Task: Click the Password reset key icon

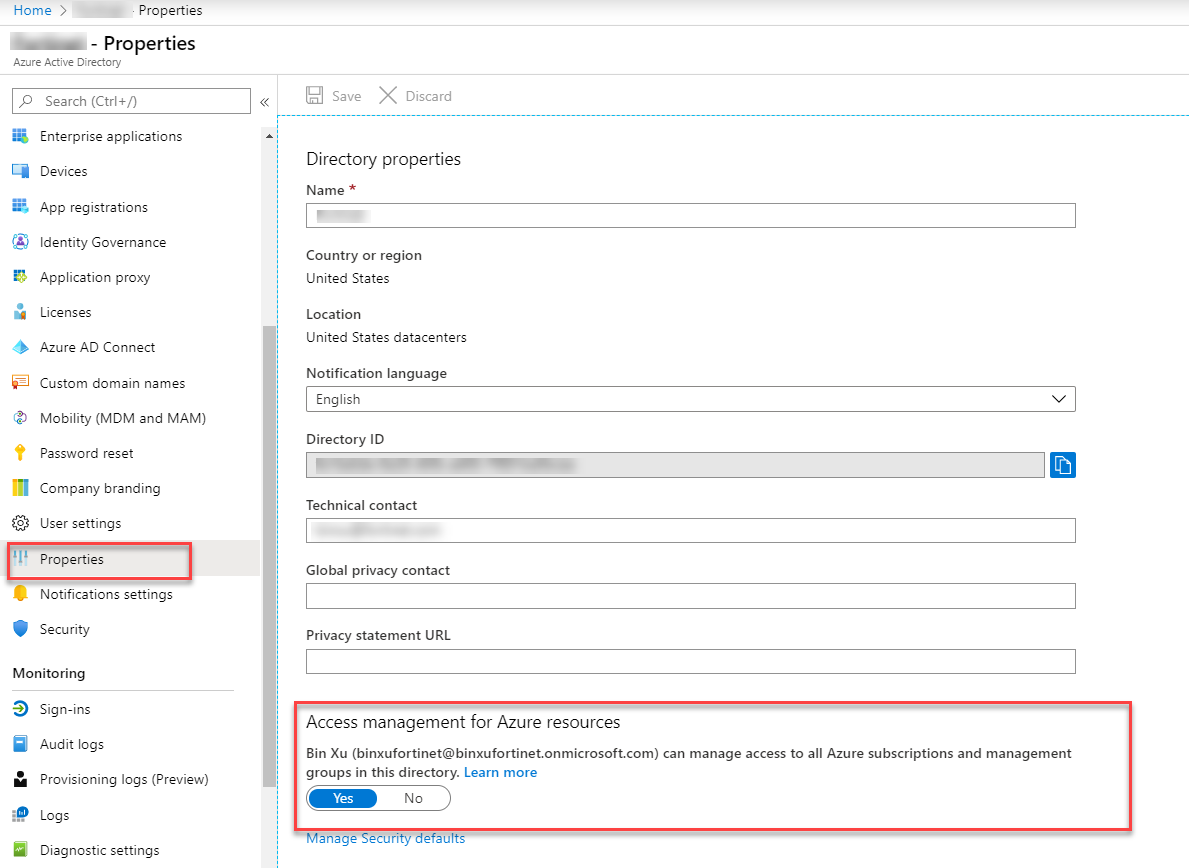Action: (20, 453)
